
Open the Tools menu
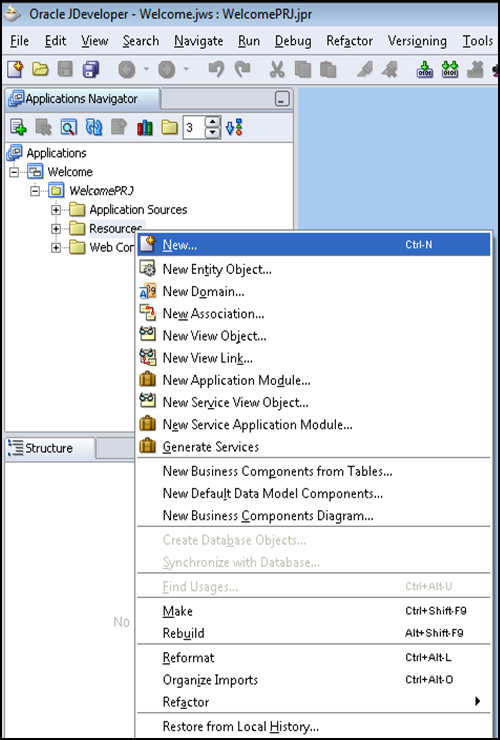tap(477, 41)
